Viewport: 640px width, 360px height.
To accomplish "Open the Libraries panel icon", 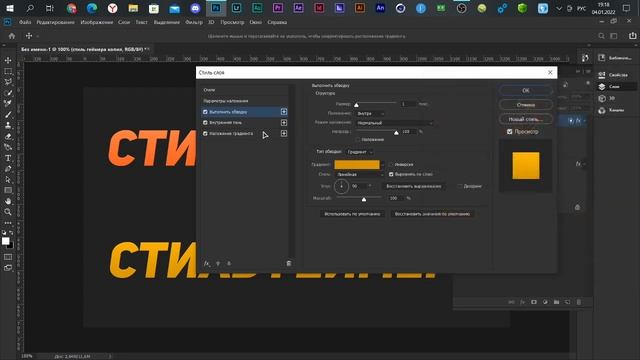I will [x=602, y=58].
